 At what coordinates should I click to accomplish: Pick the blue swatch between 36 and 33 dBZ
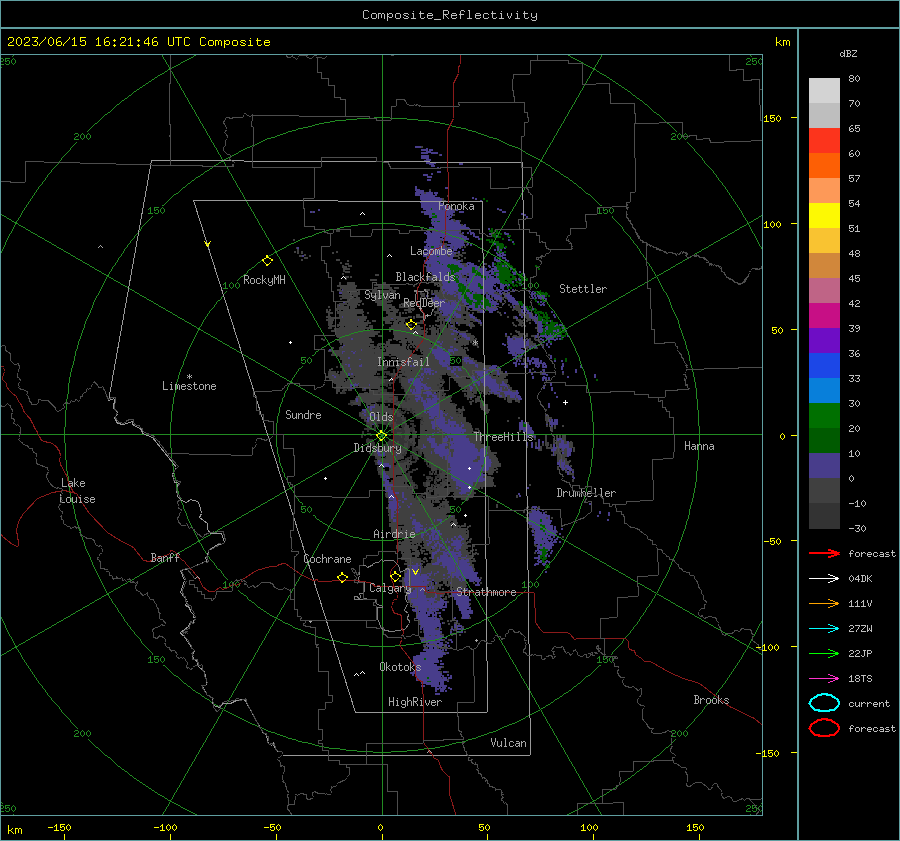[824, 366]
